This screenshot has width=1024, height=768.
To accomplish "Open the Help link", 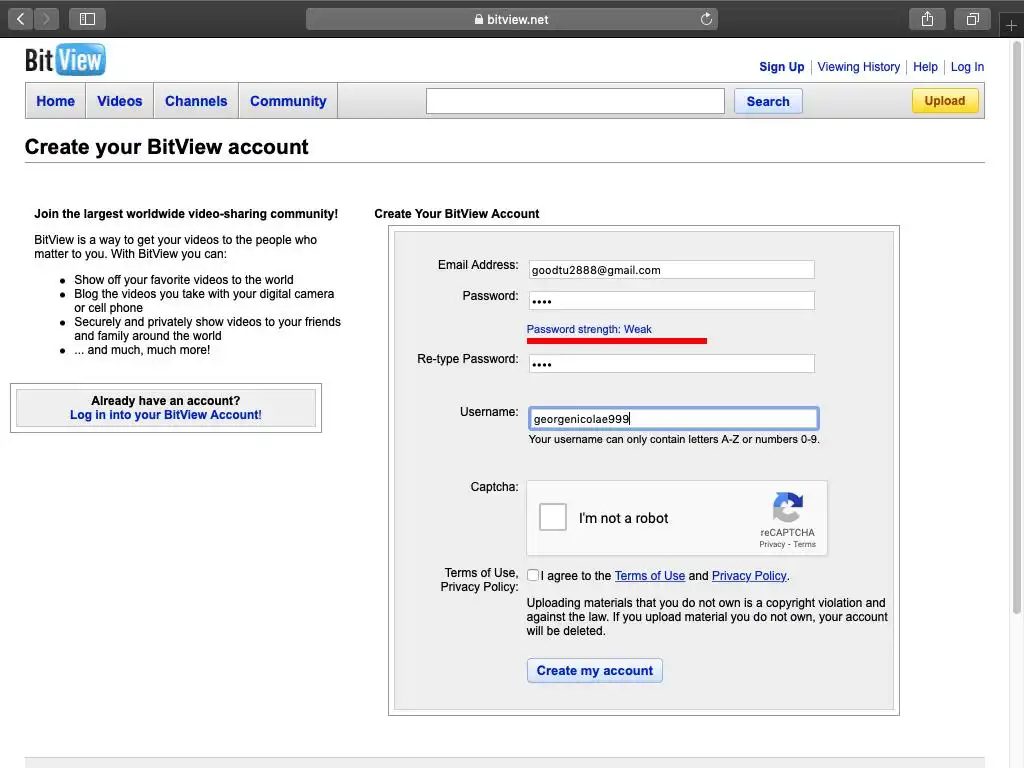I will [x=925, y=67].
